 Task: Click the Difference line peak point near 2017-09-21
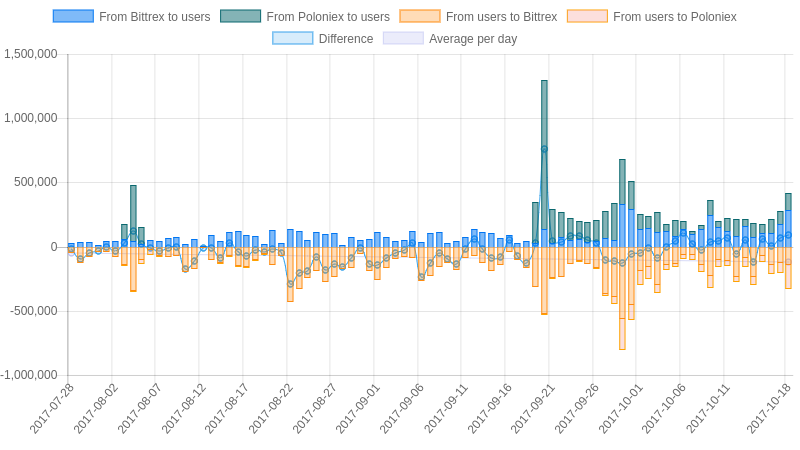pyautogui.click(x=544, y=149)
